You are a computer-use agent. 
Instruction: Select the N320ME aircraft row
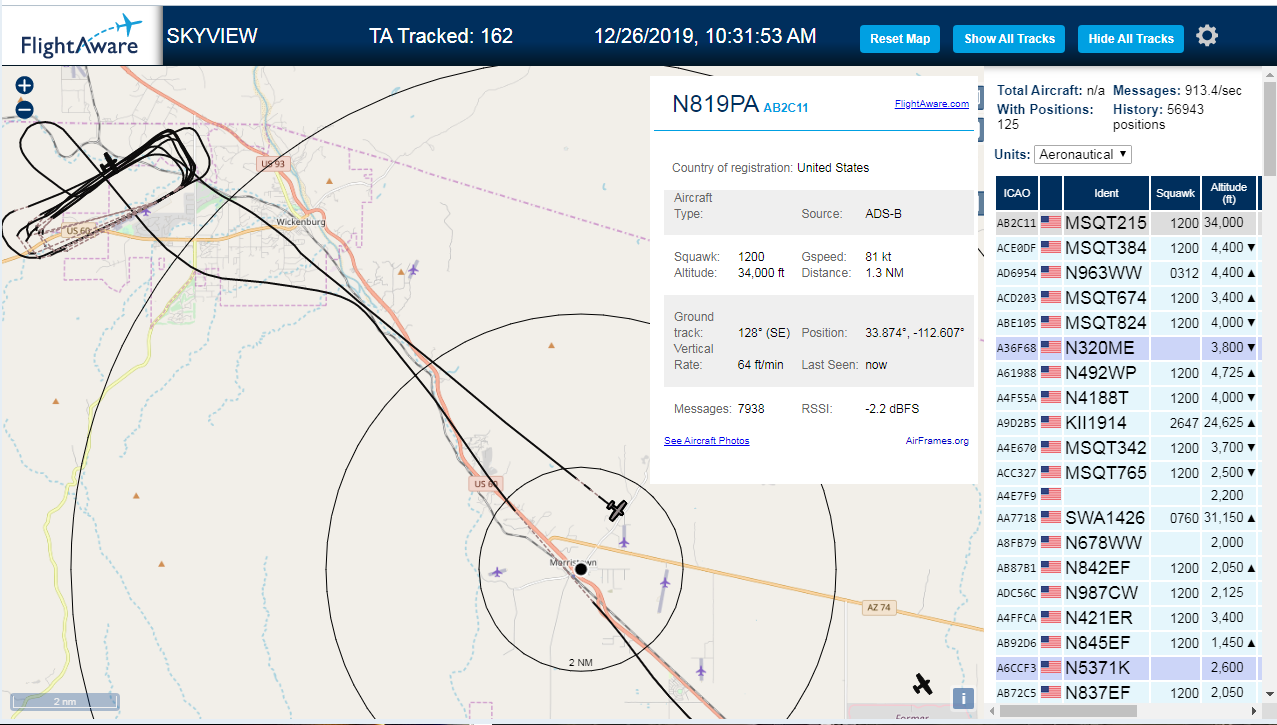(1127, 347)
